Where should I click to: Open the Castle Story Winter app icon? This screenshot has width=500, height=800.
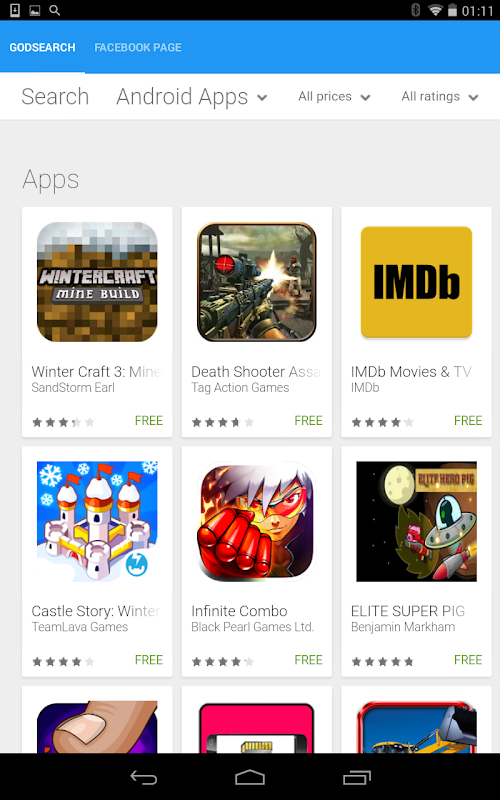(97, 521)
